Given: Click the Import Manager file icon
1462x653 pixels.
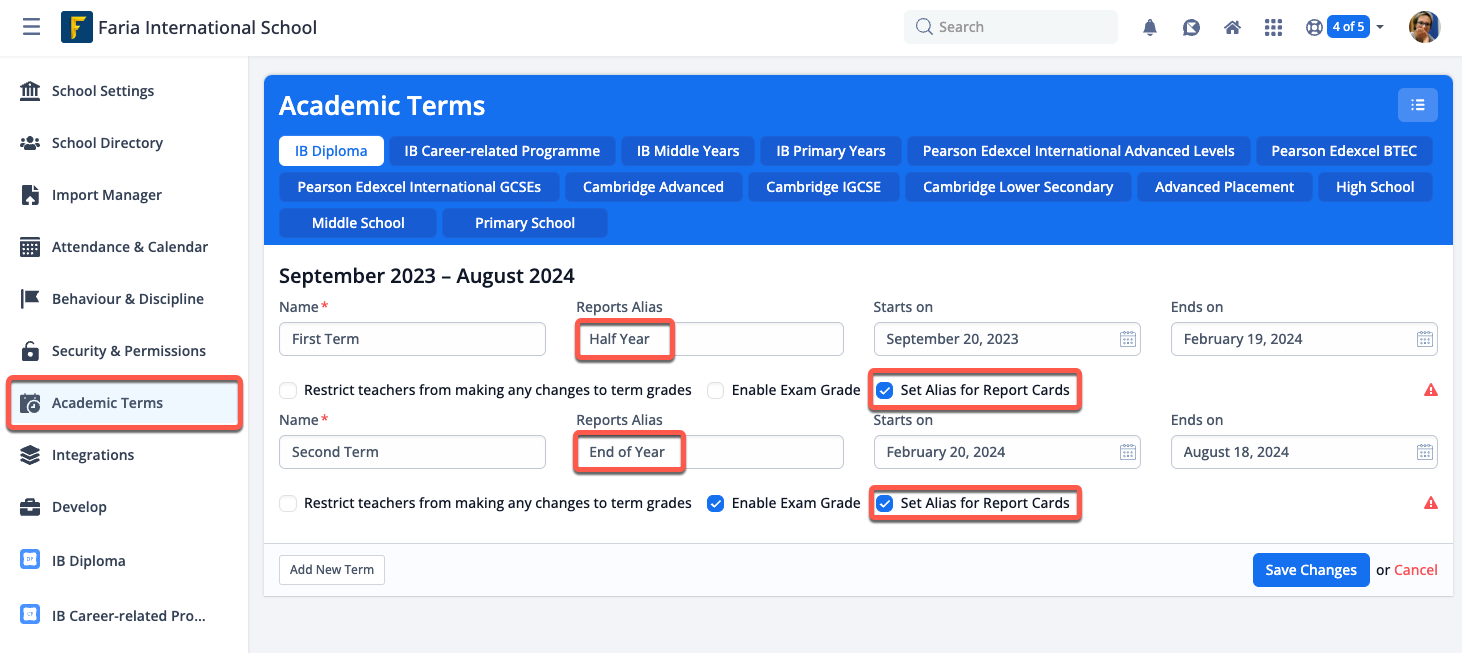Looking at the screenshot, I should [30, 195].
